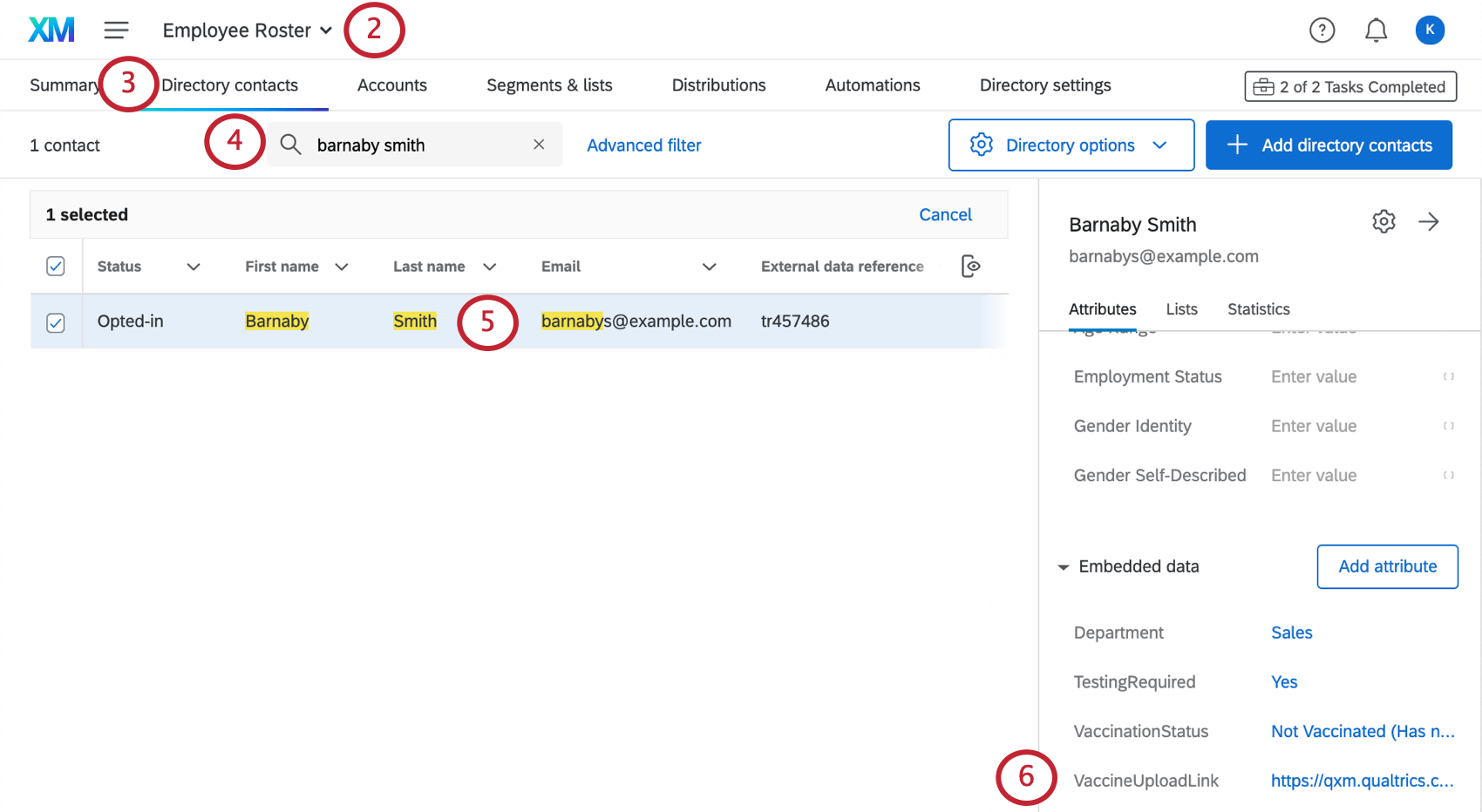
Task: Uncheck the select-all checkbox in the table header
Action: pos(55,266)
